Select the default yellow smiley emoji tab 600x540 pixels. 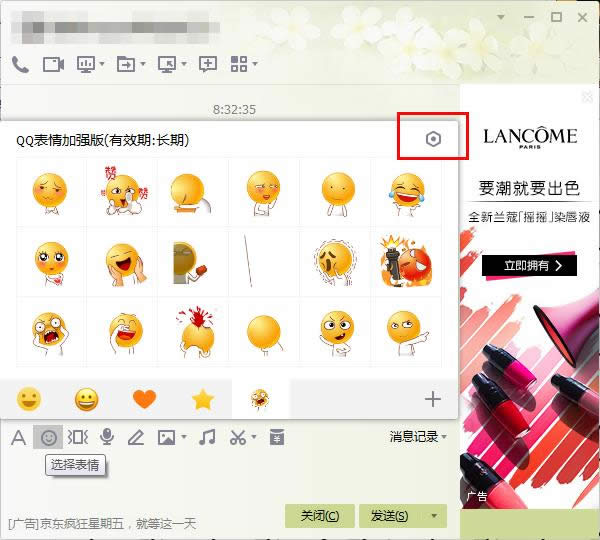click(x=29, y=400)
